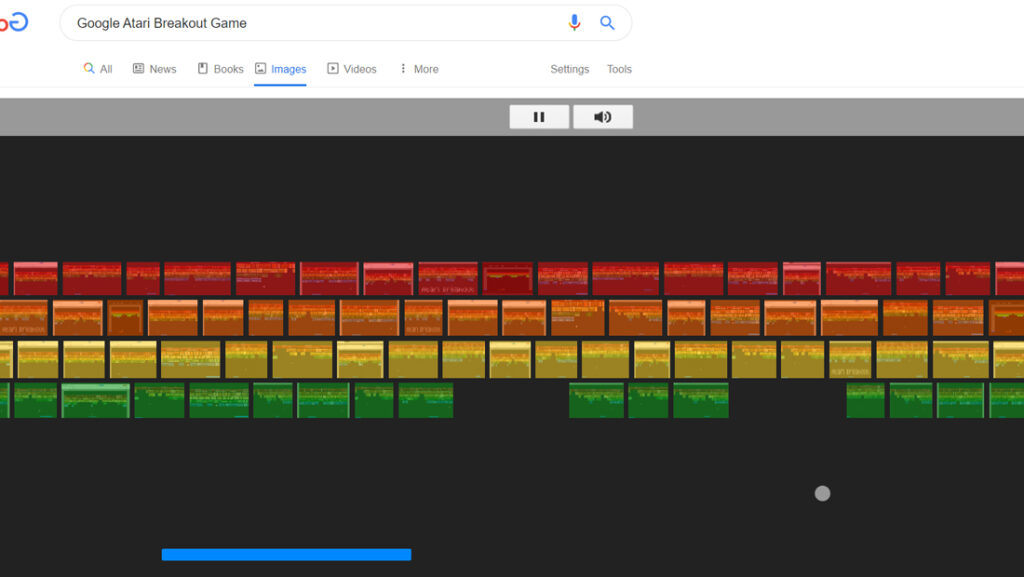Click the voice search microphone icon
This screenshot has width=1024, height=577.
574,22
